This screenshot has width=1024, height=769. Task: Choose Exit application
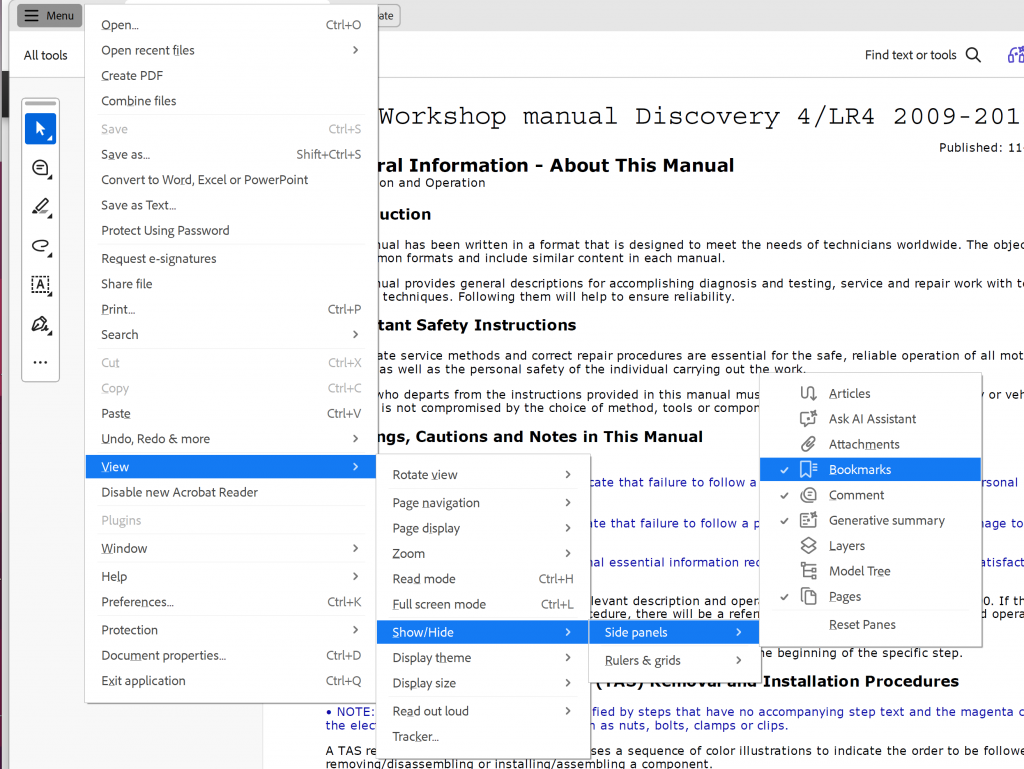(231, 680)
